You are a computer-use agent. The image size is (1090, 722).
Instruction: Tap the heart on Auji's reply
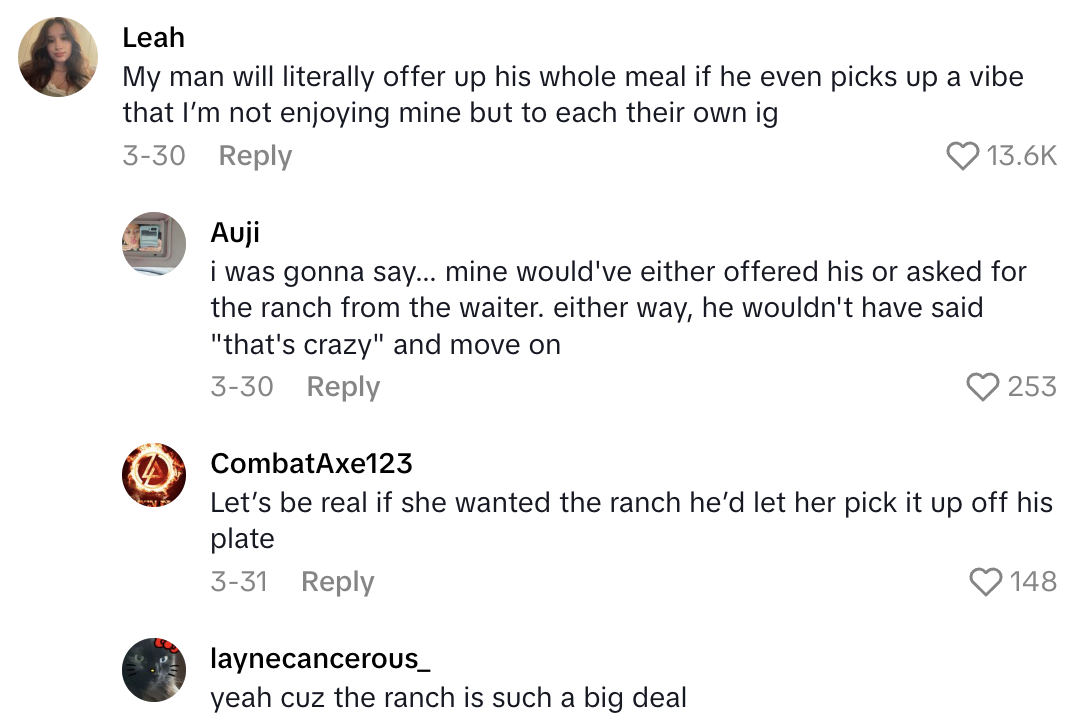(984, 387)
